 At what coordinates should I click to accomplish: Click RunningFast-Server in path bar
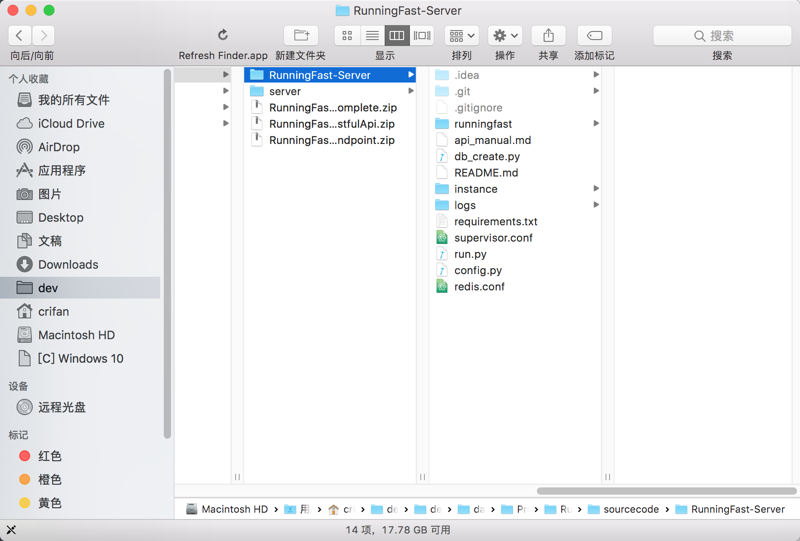(x=730, y=509)
